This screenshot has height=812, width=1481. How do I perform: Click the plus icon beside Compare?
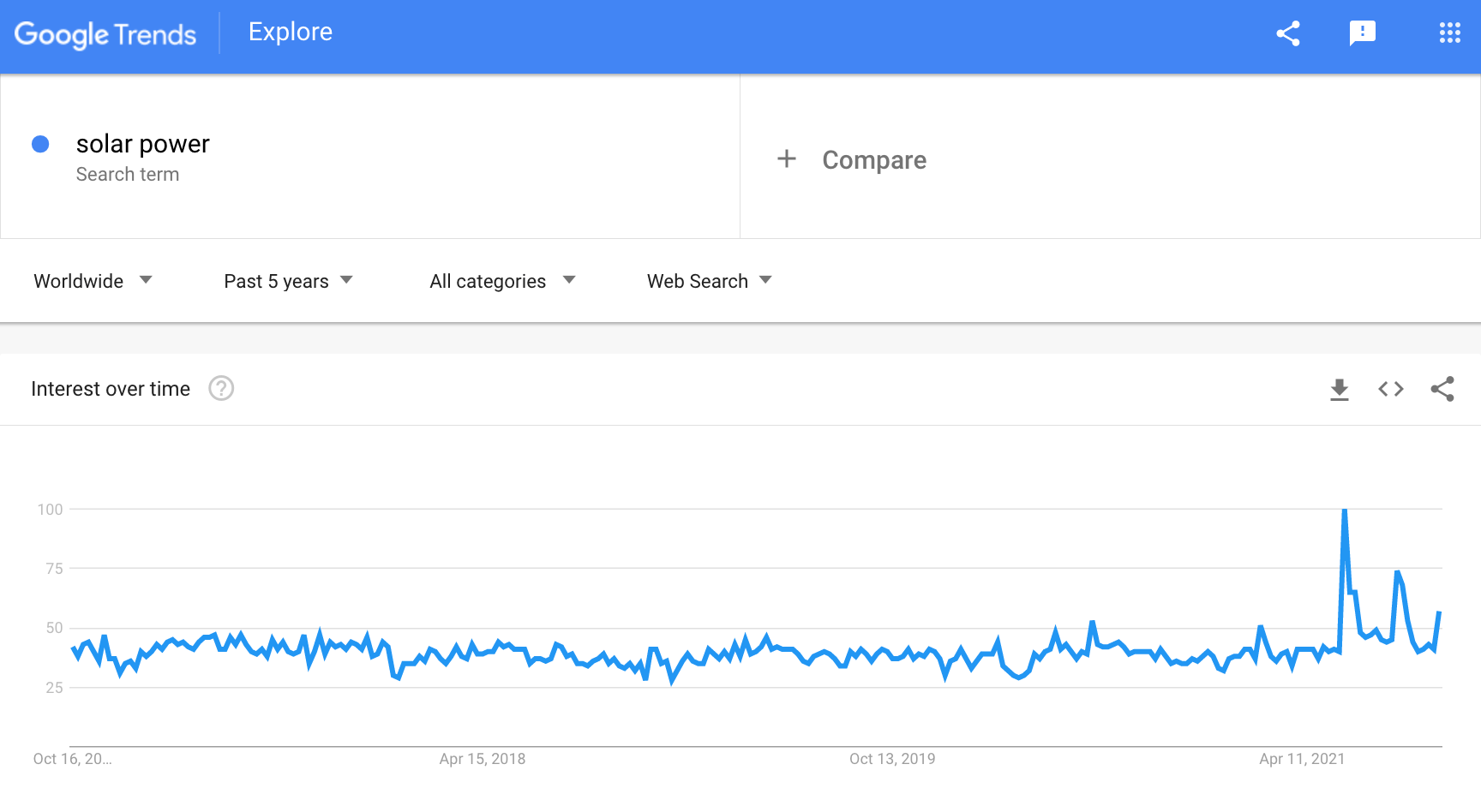click(786, 159)
